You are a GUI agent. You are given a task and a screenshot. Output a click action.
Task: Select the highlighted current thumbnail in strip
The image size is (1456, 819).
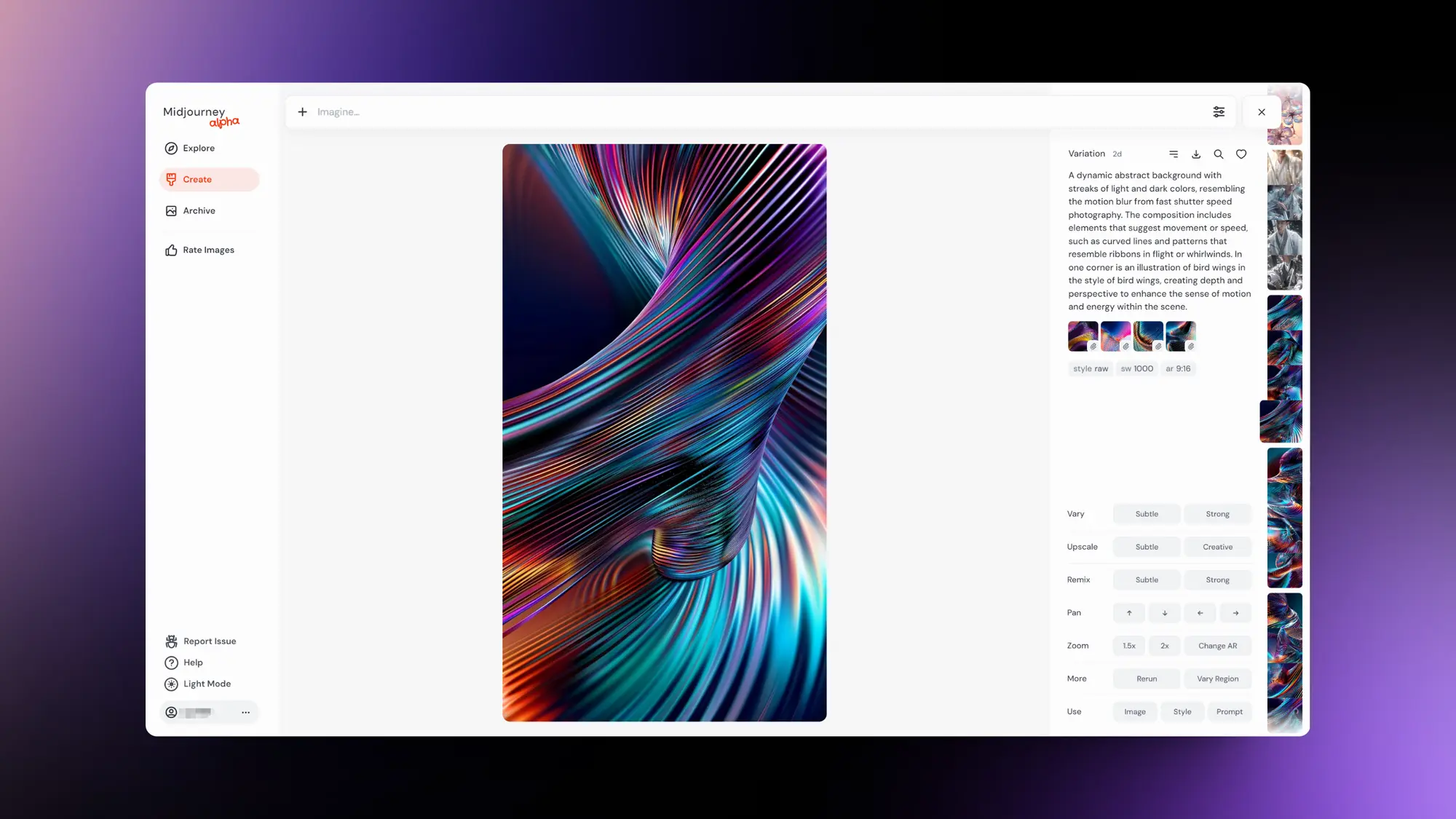coord(1281,422)
